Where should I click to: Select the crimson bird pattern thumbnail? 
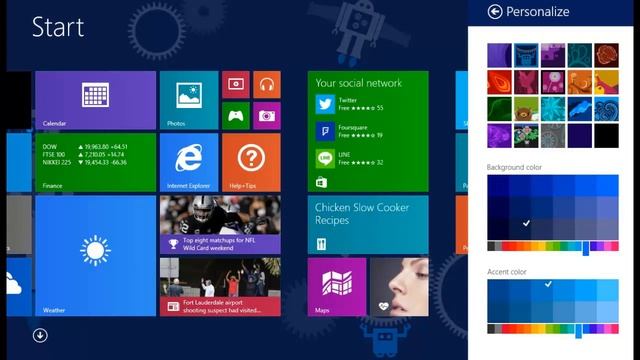[526, 82]
